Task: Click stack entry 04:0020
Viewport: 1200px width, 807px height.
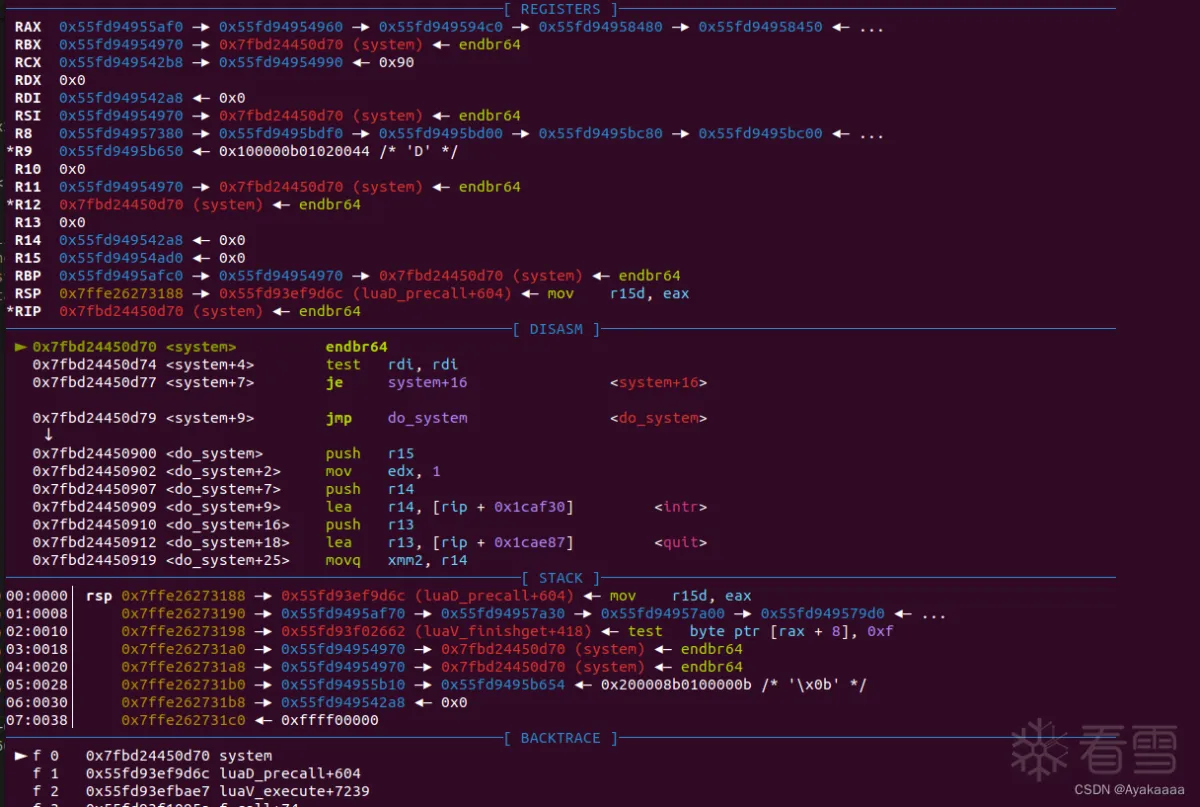Action: point(38,667)
